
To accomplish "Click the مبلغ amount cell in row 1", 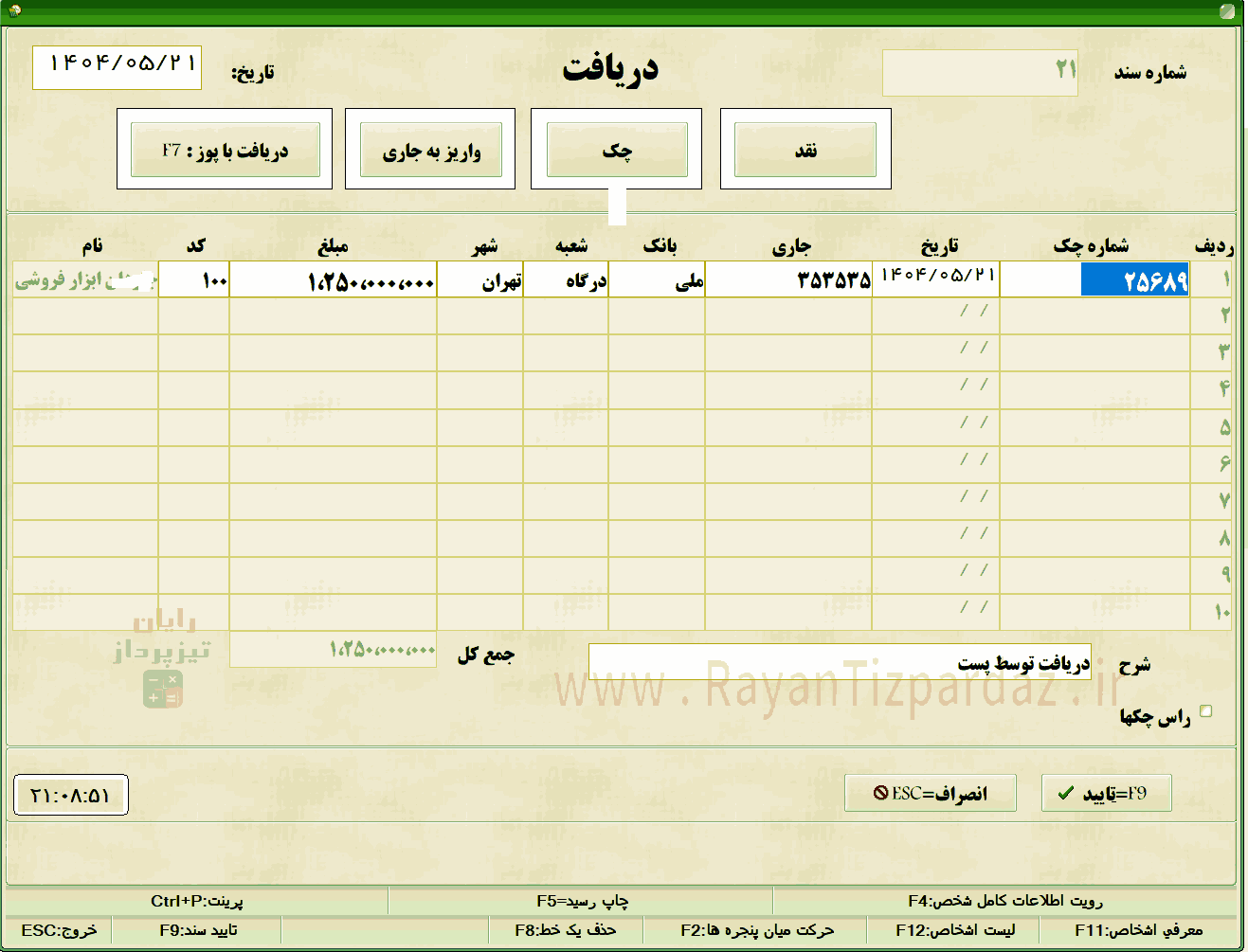I will click(x=334, y=279).
